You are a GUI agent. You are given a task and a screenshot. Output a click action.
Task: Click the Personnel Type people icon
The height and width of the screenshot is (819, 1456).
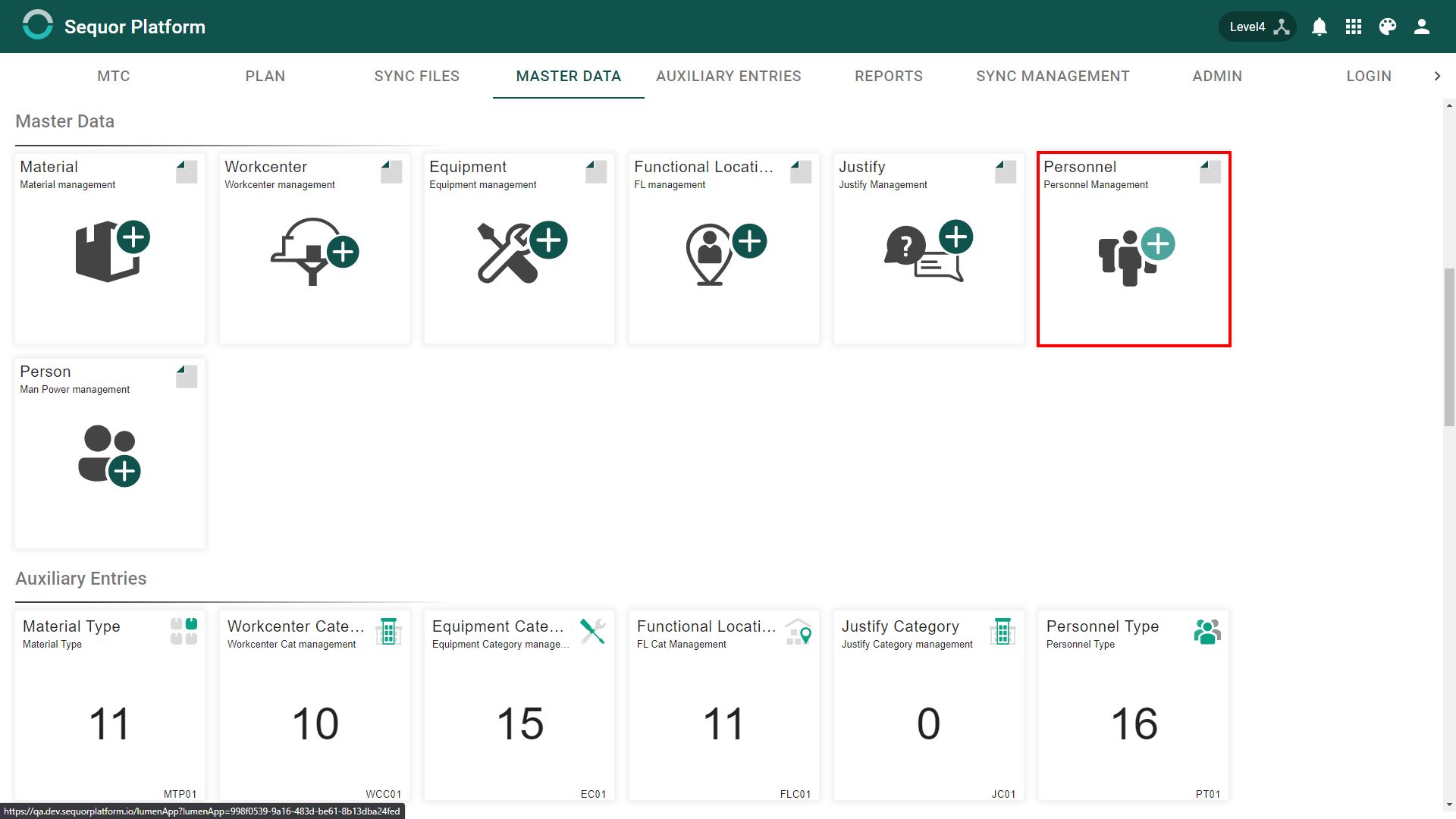click(x=1207, y=631)
